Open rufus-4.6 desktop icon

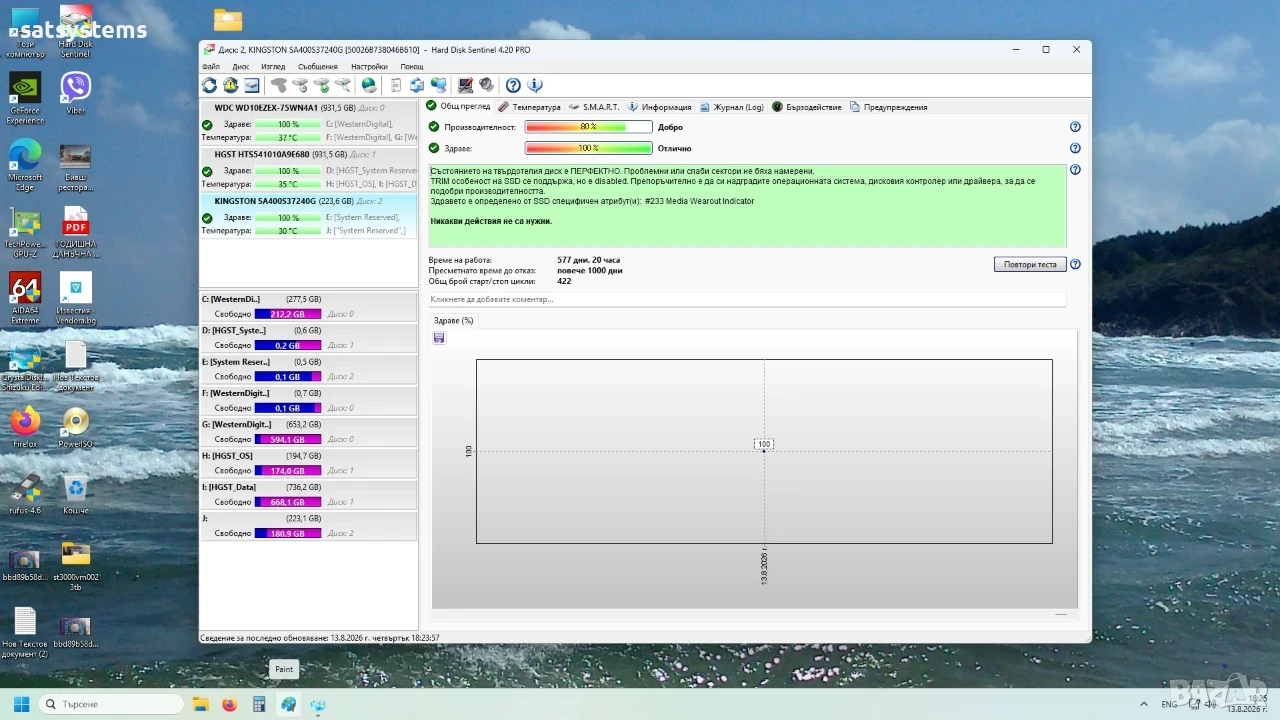[25, 494]
